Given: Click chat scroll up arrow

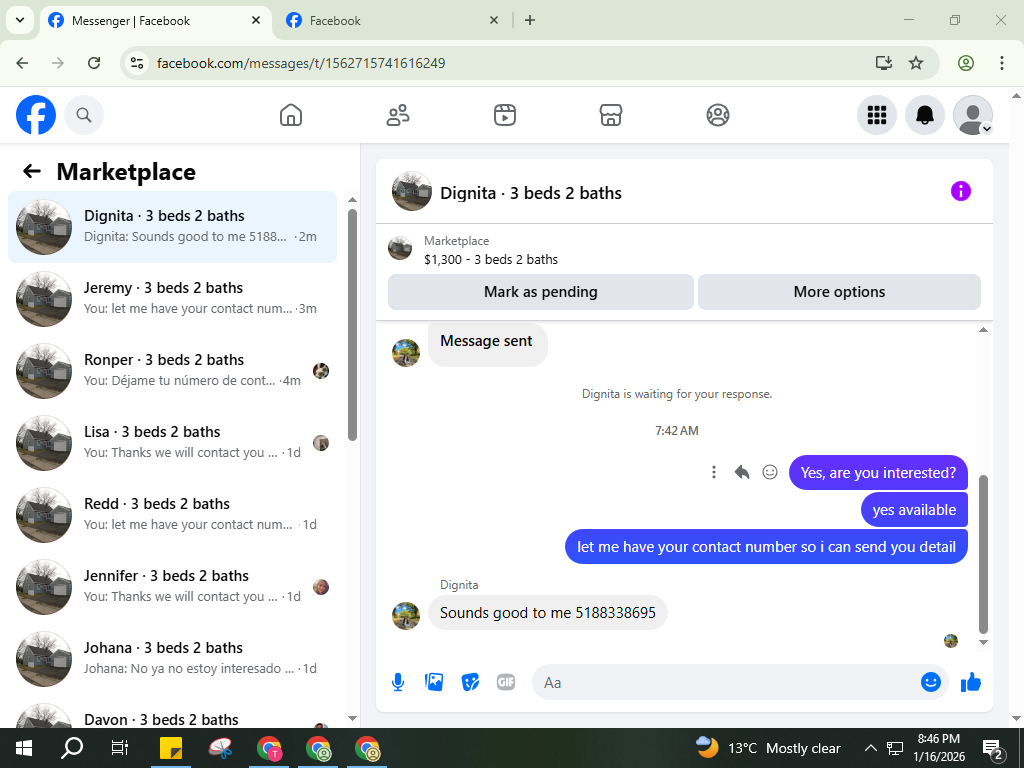Looking at the screenshot, I should (x=984, y=330).
